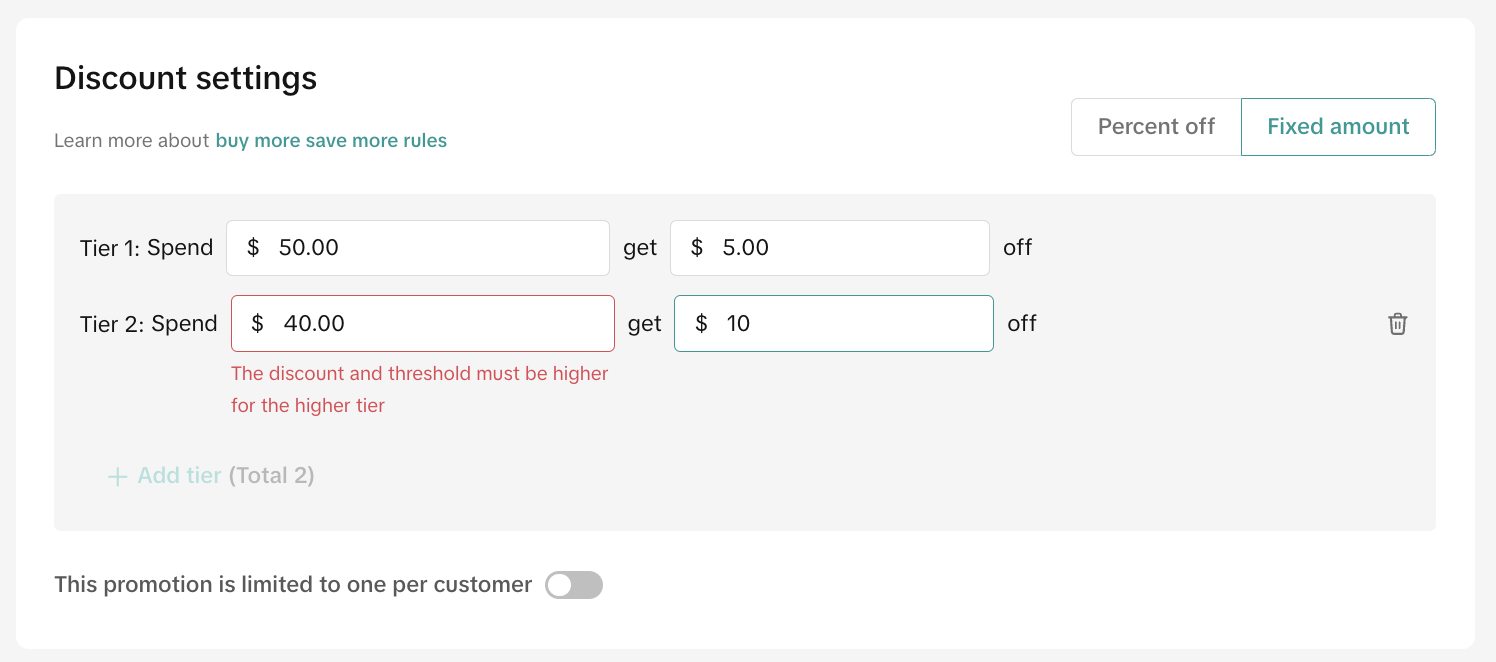Click the one per customer promotion label text
Image resolution: width=1496 pixels, height=662 pixels.
click(293, 585)
